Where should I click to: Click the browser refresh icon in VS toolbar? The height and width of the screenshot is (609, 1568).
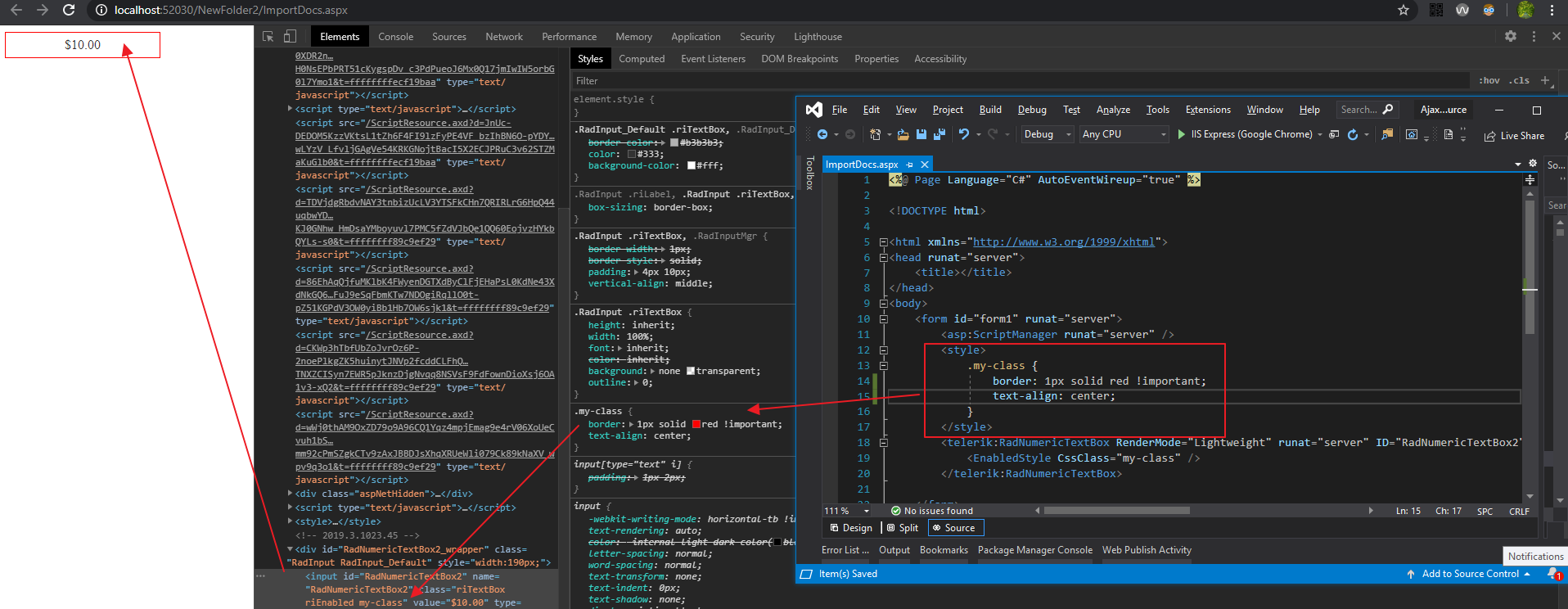coord(1353,134)
